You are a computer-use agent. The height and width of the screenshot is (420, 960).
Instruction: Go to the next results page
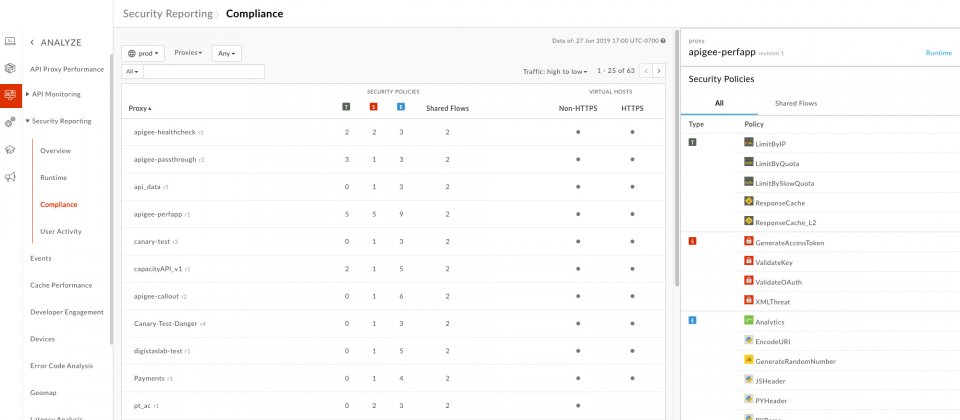pyautogui.click(x=659, y=70)
